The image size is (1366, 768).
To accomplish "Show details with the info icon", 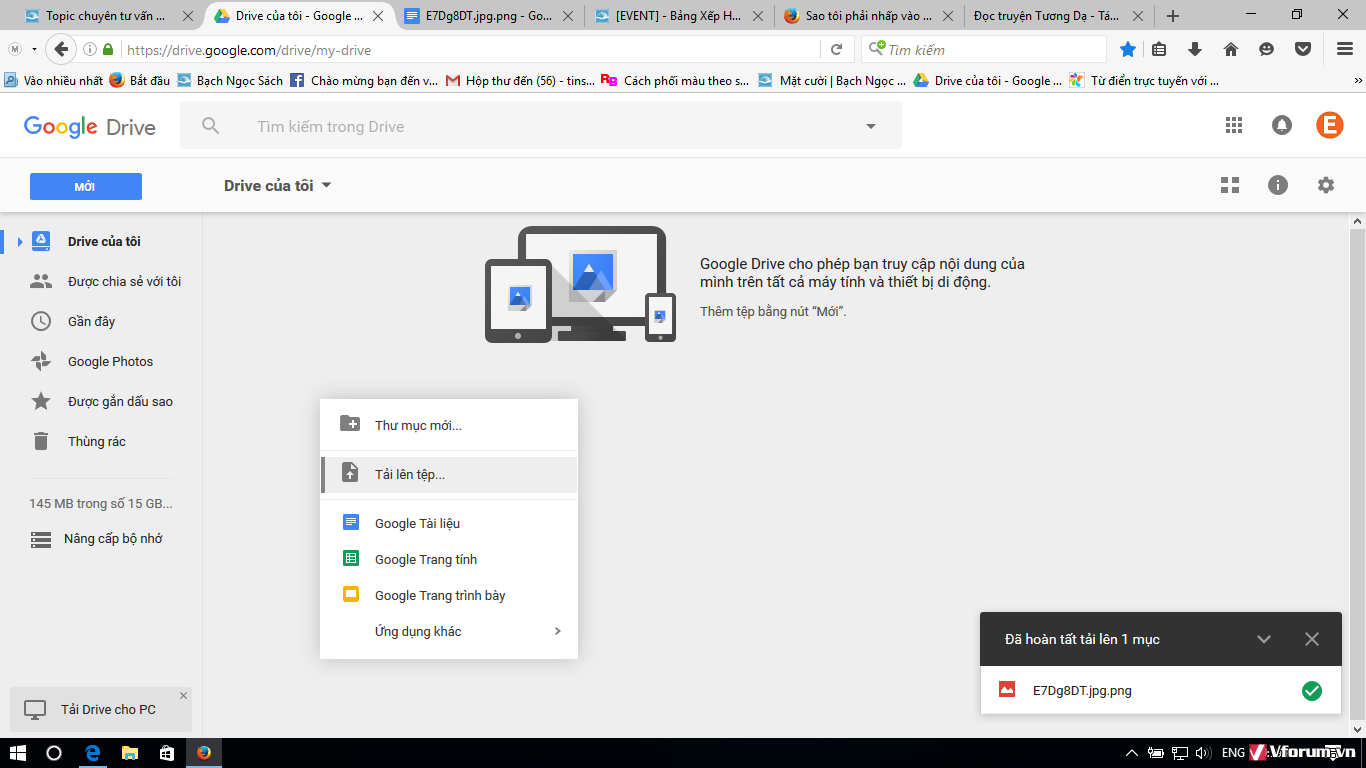I will pos(1277,185).
